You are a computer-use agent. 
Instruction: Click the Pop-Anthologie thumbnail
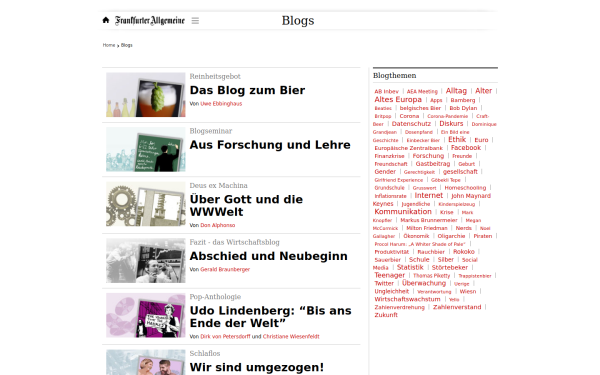click(x=146, y=315)
